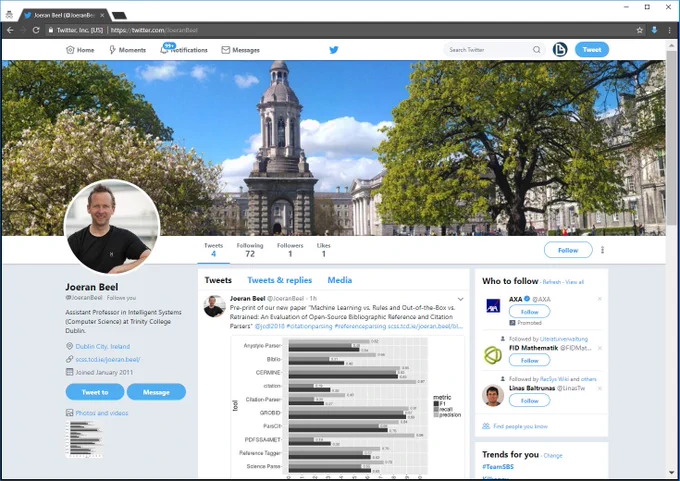Click Joeran Beel's large profile photo
The width and height of the screenshot is (680, 481).
112,227
